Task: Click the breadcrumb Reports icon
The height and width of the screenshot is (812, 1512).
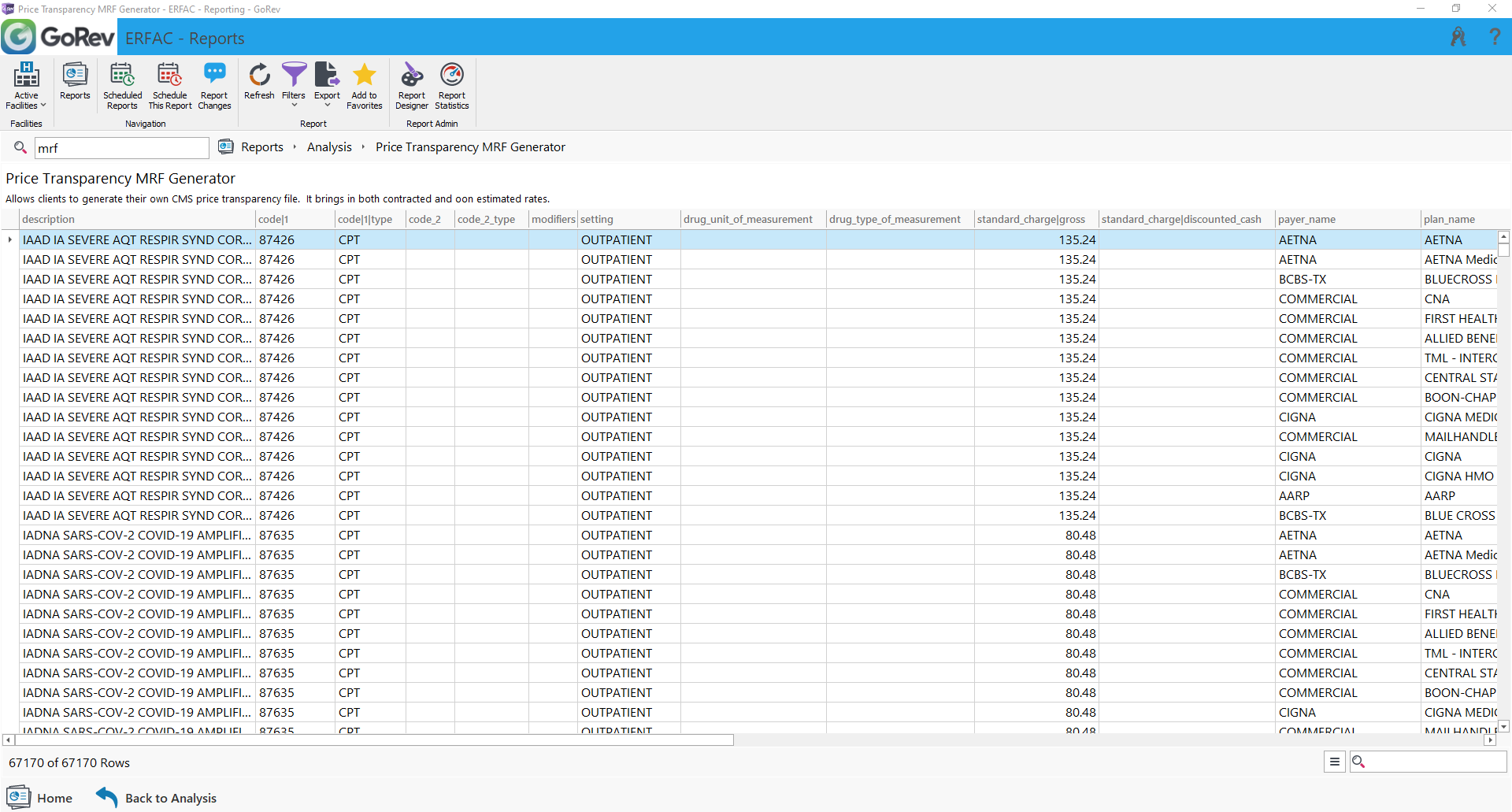Action: click(226, 146)
